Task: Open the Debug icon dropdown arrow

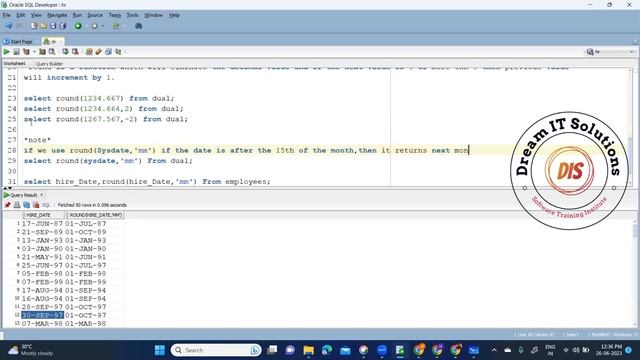Action: 102,26
